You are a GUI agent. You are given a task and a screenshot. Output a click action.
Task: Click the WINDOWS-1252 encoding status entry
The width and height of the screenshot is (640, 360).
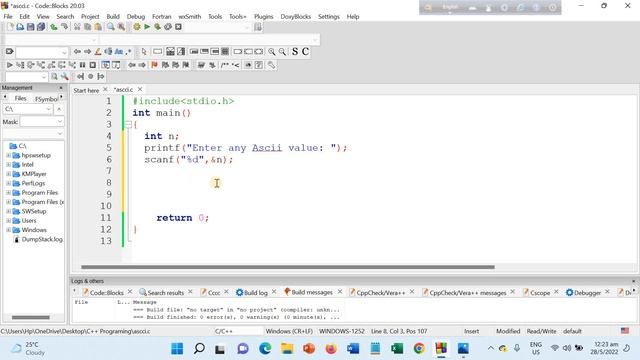click(x=342, y=331)
